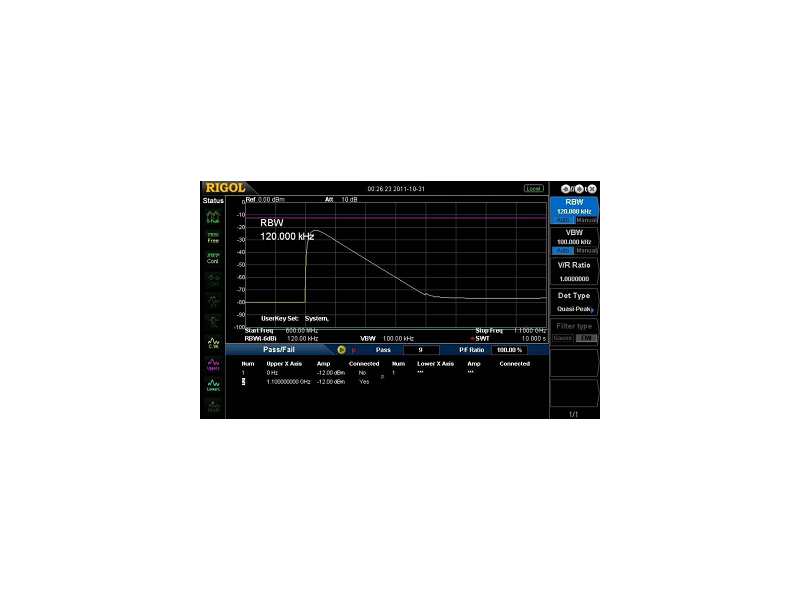Click the Math trace icon
Image resolution: width=800 pixels, height=600 pixels.
click(x=213, y=406)
